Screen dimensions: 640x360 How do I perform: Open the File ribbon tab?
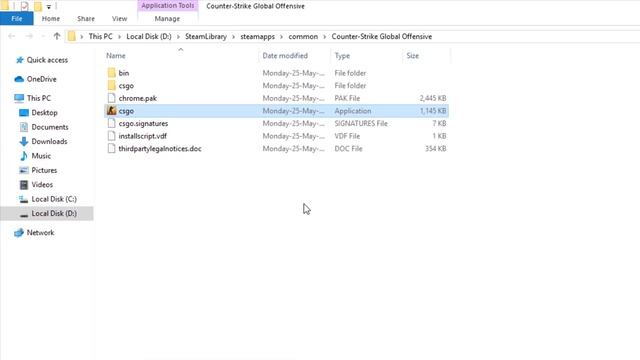point(17,19)
